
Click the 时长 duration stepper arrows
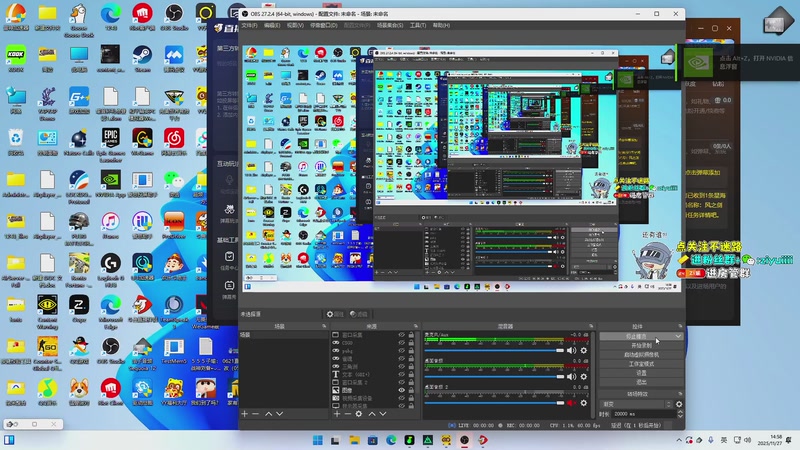tap(680, 414)
